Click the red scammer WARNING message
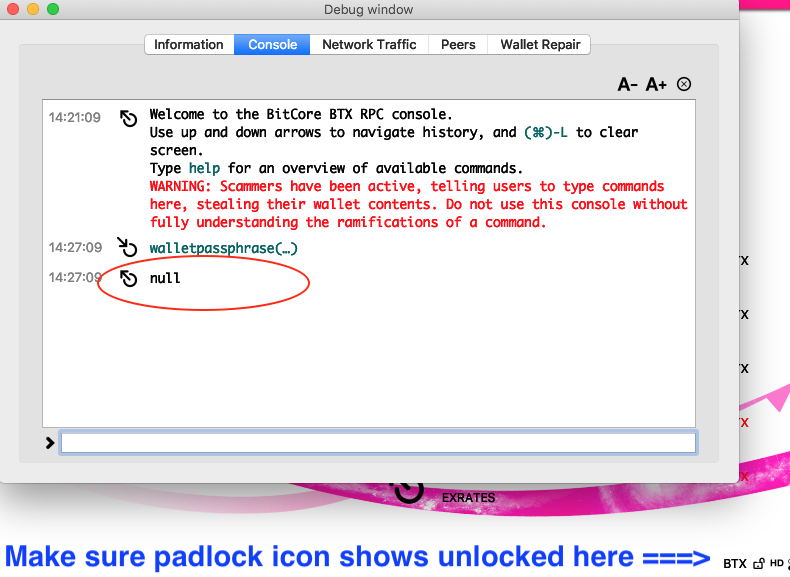The height and width of the screenshot is (577, 790). pyautogui.click(x=418, y=205)
